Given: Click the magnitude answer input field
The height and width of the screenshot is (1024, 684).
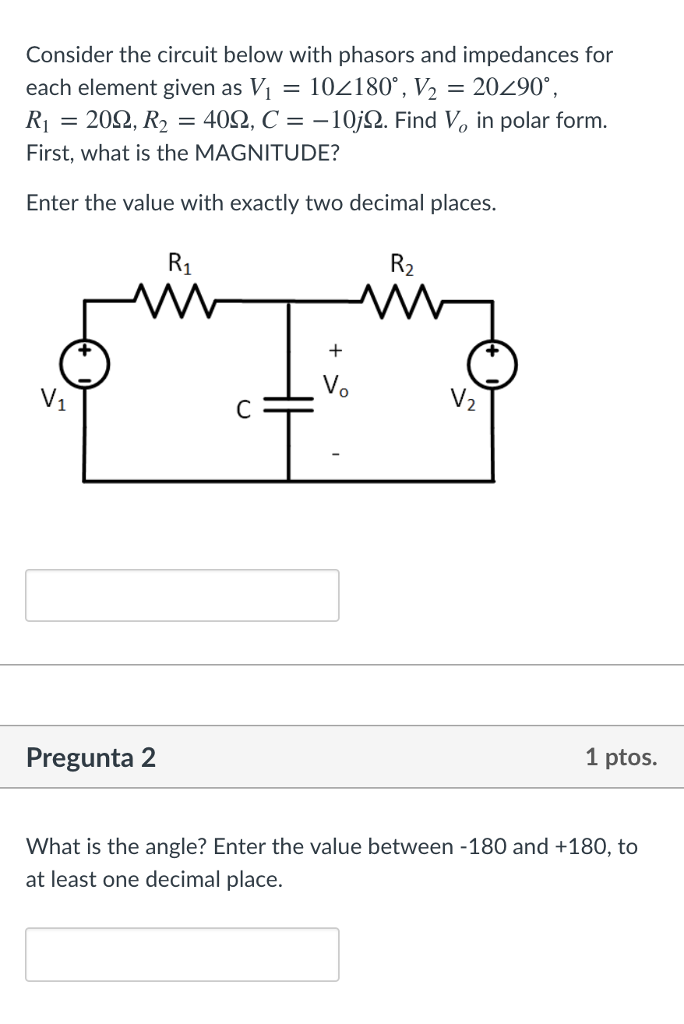Looking at the screenshot, I should tap(182, 594).
